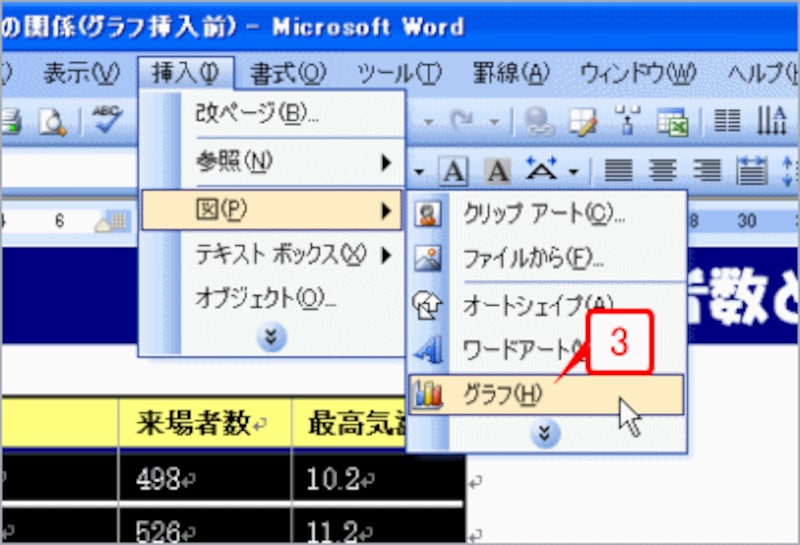
Task: Click the columns layout icon
Action: coord(727,121)
